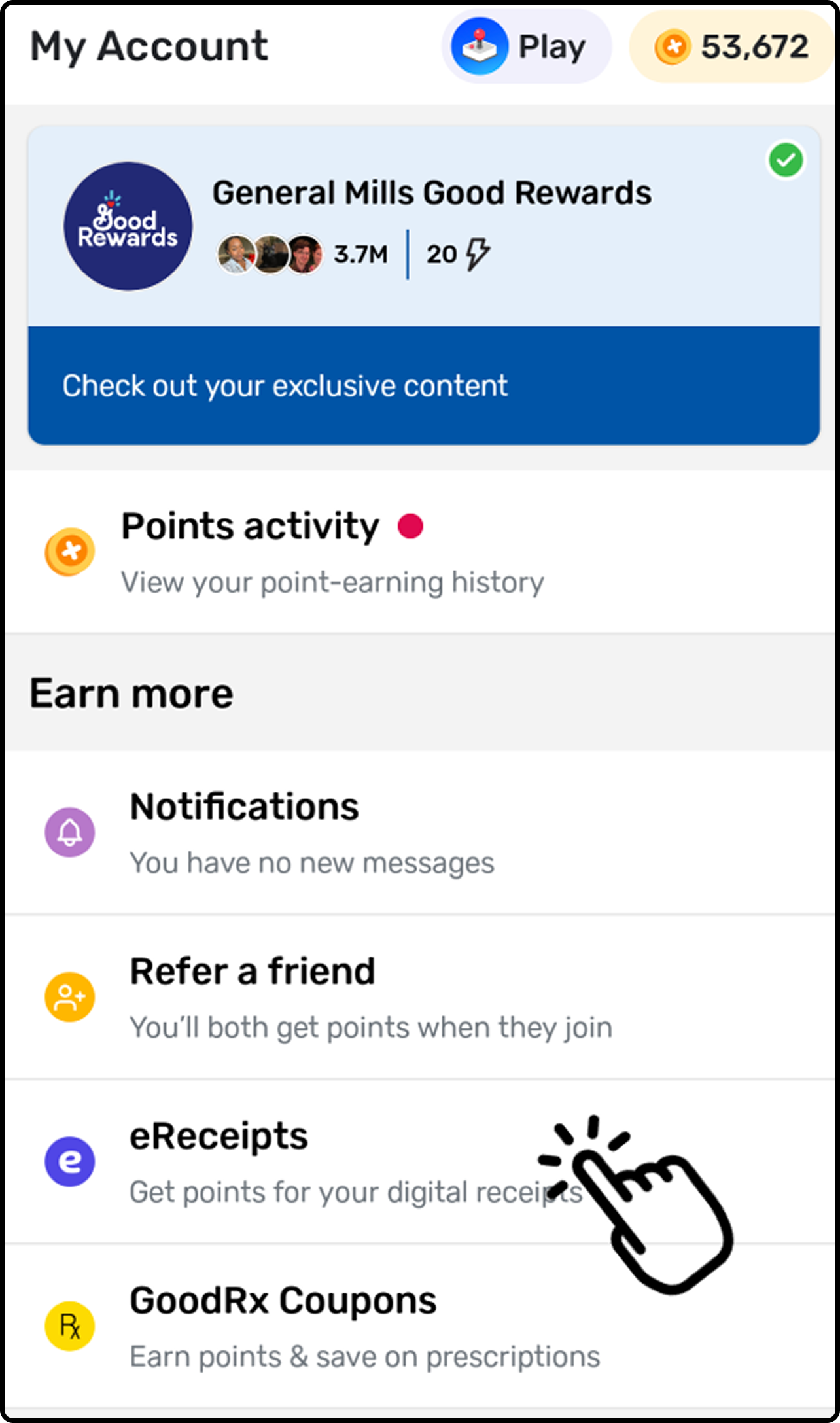Click the purple Notifications bell icon
840x1423 pixels.
[70, 832]
